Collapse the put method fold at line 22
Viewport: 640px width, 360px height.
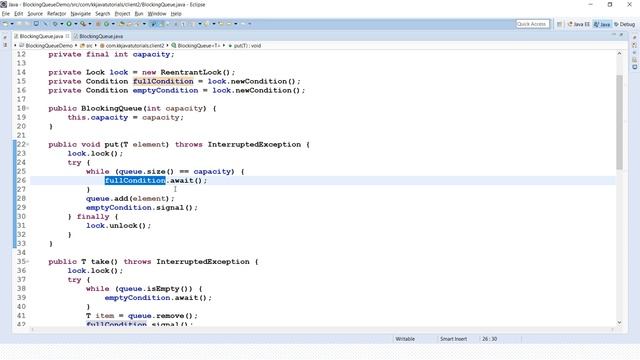click(x=28, y=144)
